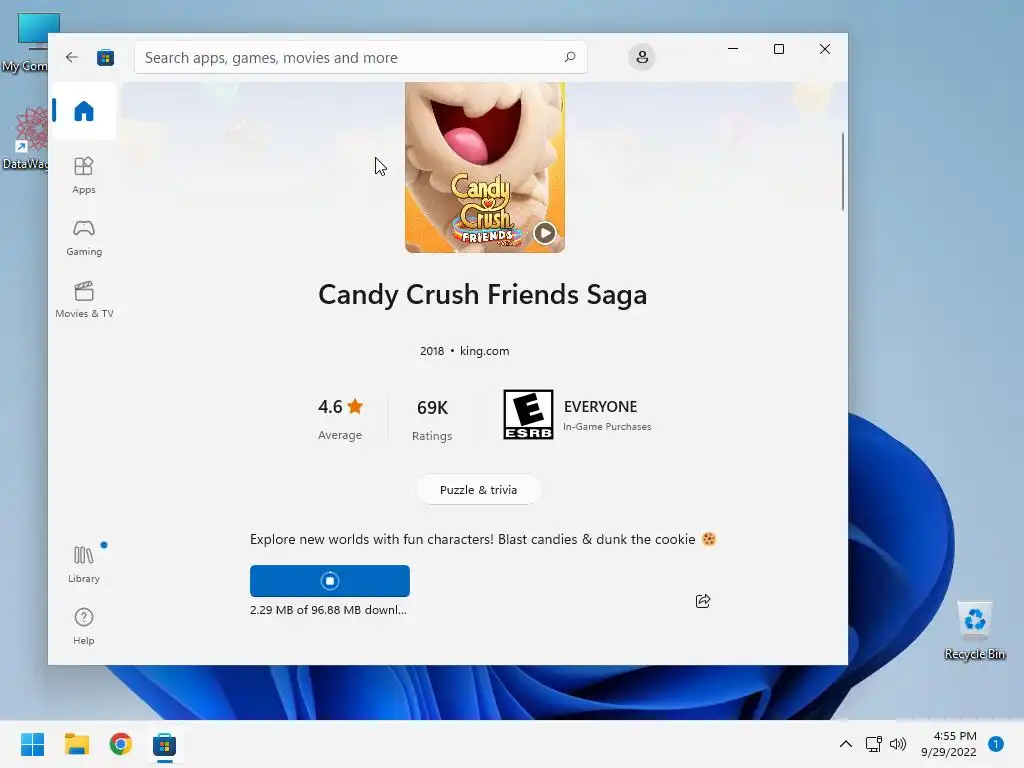Click the Microsoft Store logo icon
The width and height of the screenshot is (1024, 768).
click(x=105, y=57)
